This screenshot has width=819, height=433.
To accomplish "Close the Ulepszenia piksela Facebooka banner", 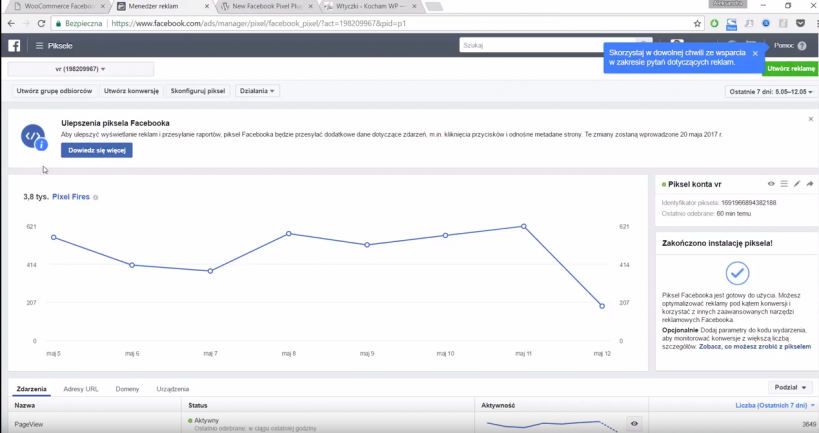I will click(x=811, y=119).
